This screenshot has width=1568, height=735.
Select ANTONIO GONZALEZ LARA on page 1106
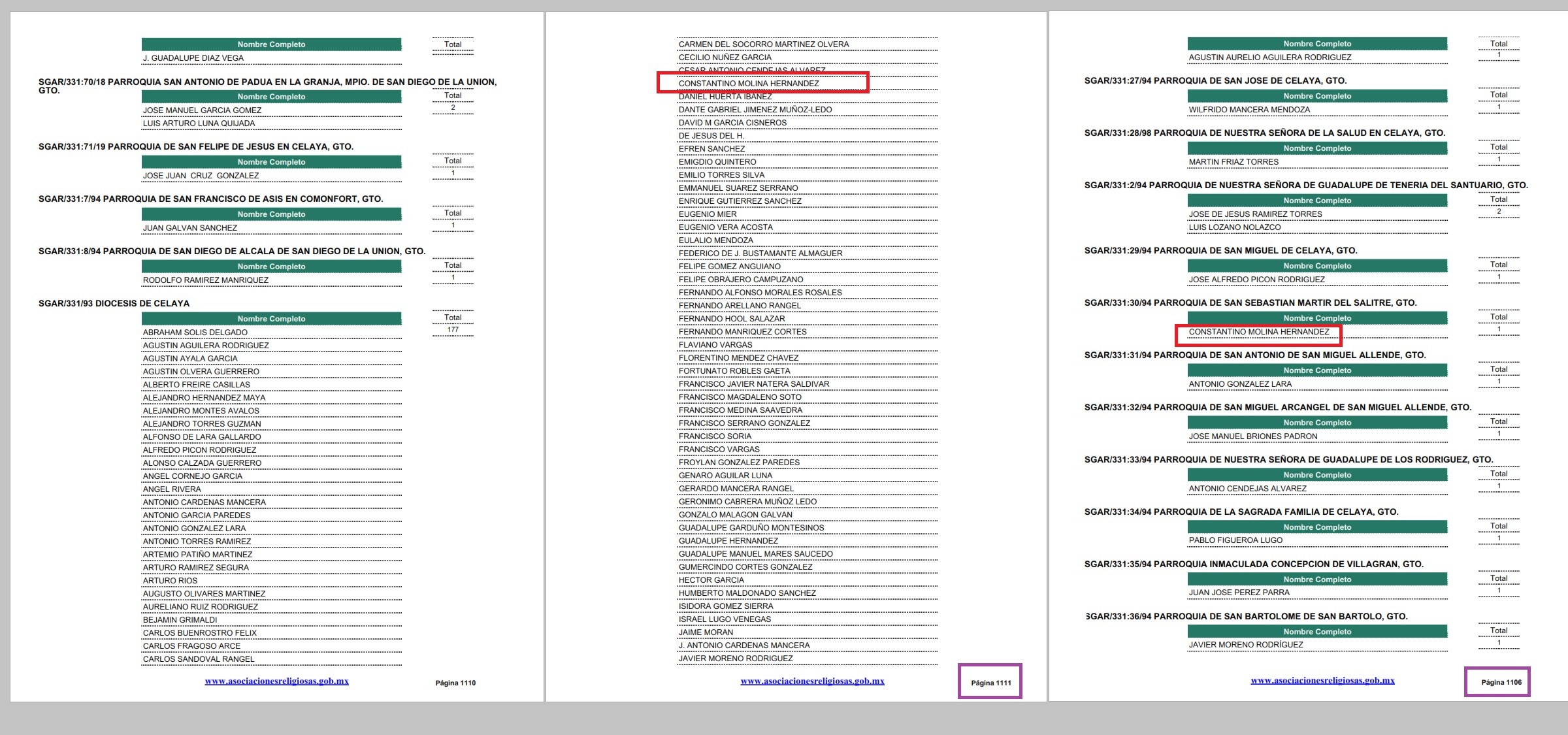[x=1240, y=384]
